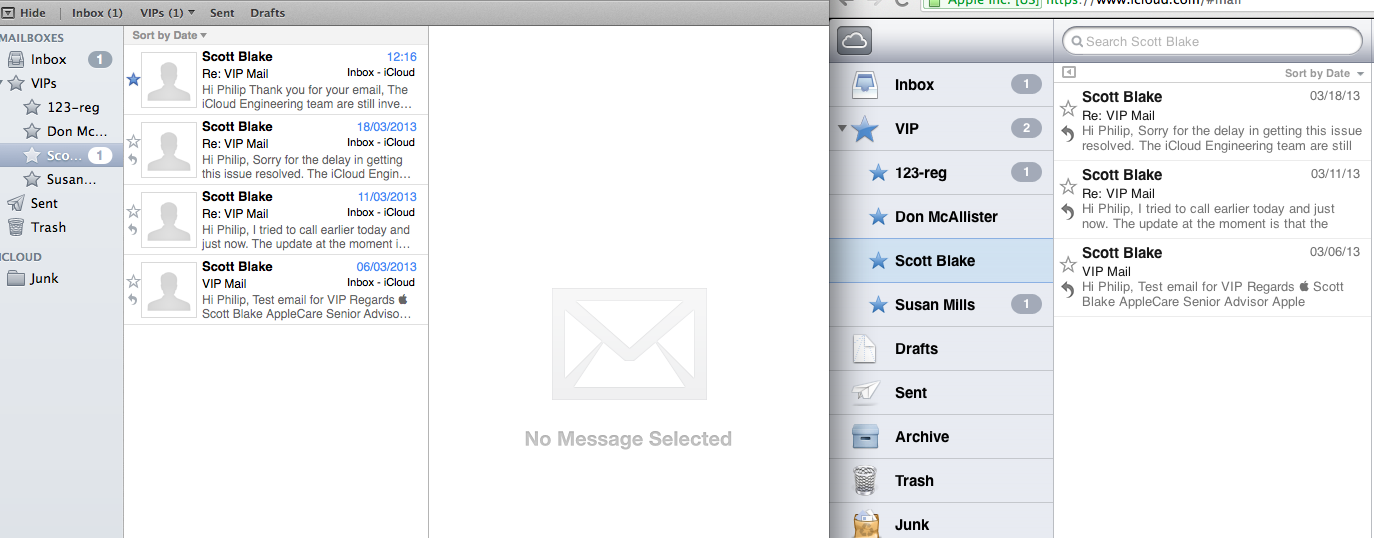Screen dimensions: 1374x538
Task: Click the reply arrow on iCloud 03/18/13 message
Action: tap(1068, 133)
